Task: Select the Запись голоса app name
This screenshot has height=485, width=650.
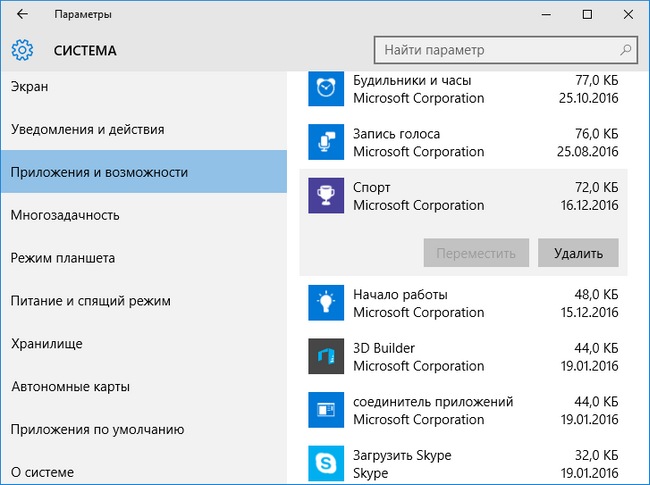Action: [x=396, y=133]
